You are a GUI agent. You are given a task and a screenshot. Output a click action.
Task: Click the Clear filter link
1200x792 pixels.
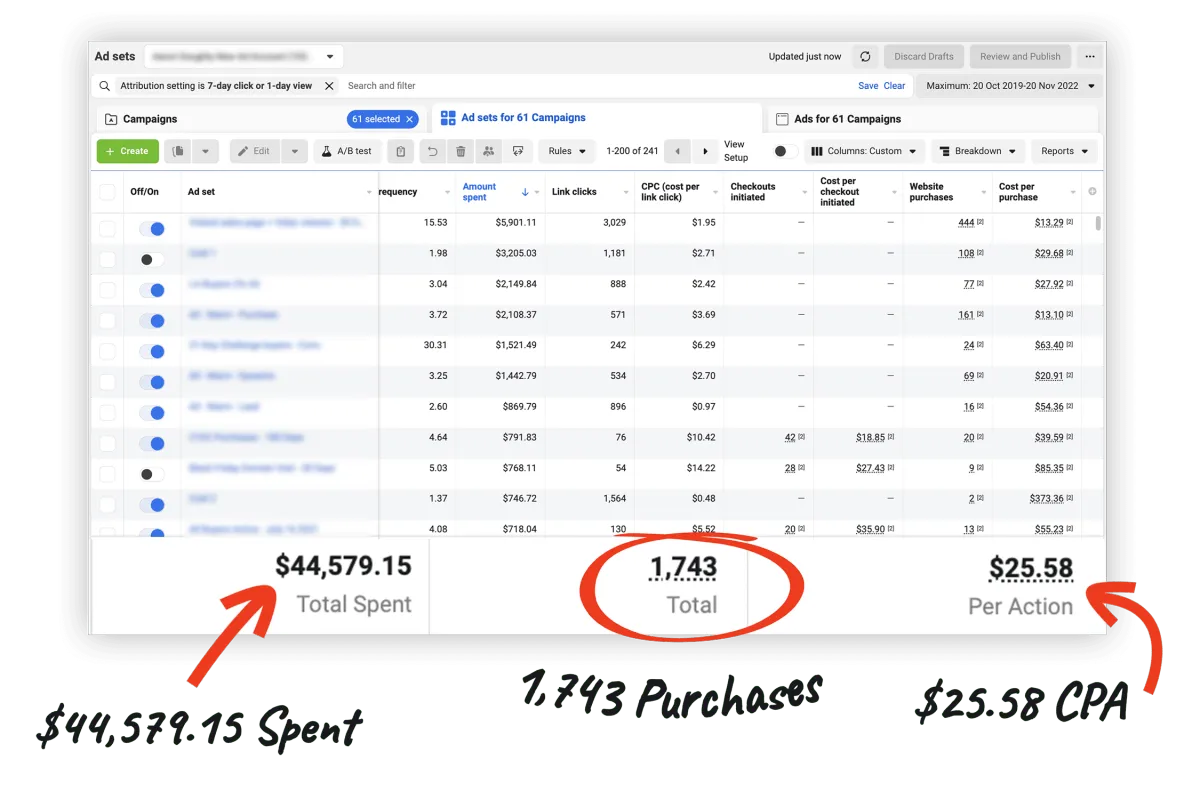tap(895, 86)
